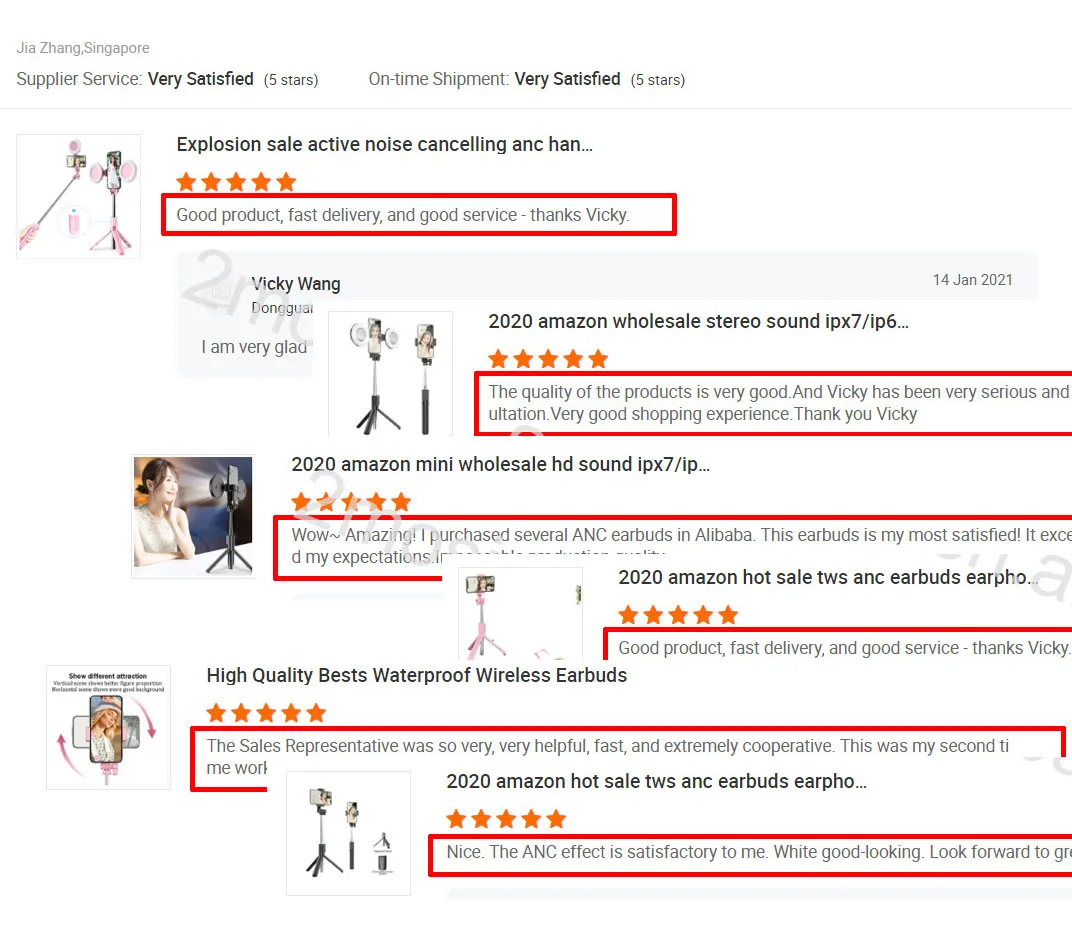Click the 'Sales Representative was so very helpful' review
The image size is (1072, 944).
tap(608, 757)
